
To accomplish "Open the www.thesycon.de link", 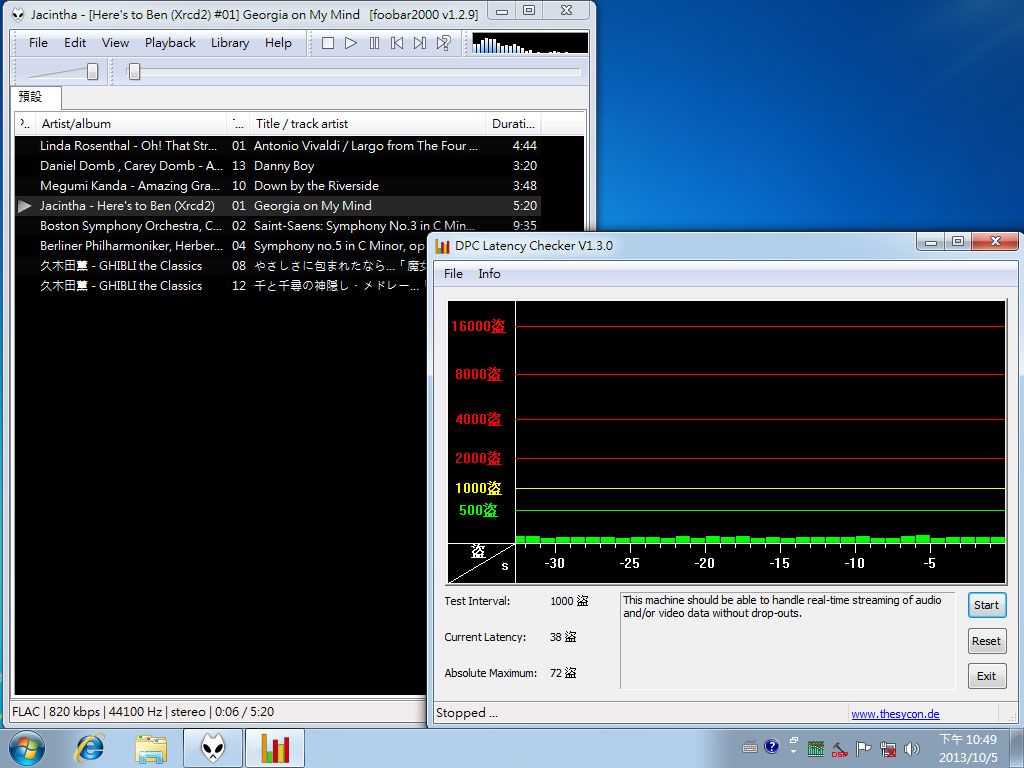I will (895, 714).
